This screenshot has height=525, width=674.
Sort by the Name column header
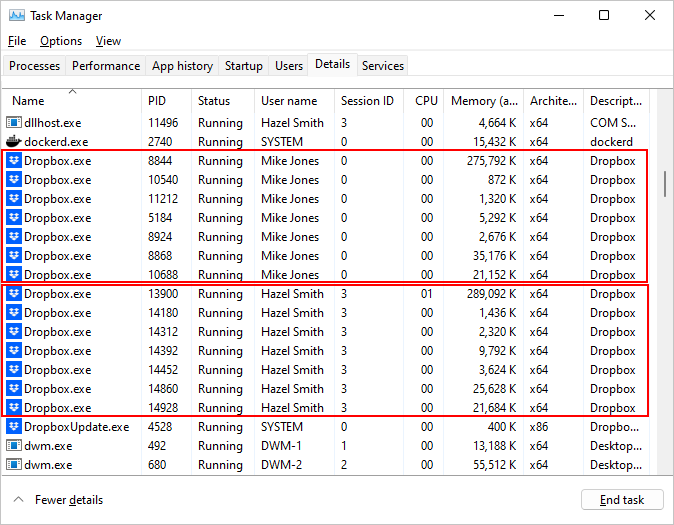[72, 101]
